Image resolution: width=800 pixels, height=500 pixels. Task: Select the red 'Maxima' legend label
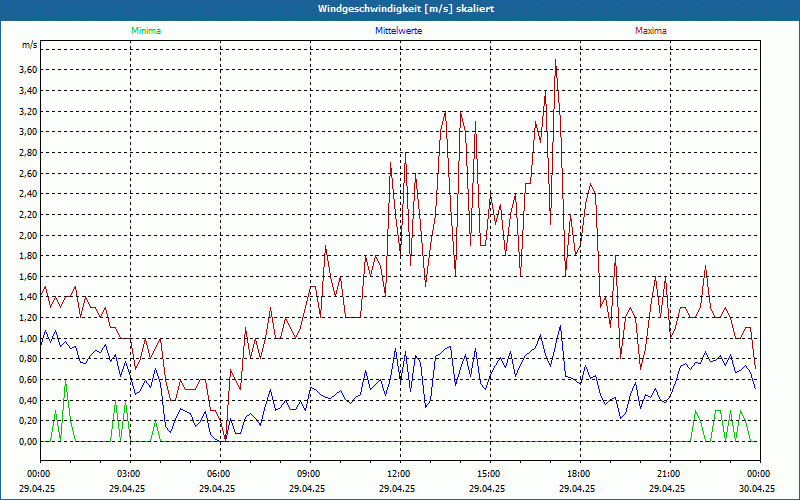point(651,31)
